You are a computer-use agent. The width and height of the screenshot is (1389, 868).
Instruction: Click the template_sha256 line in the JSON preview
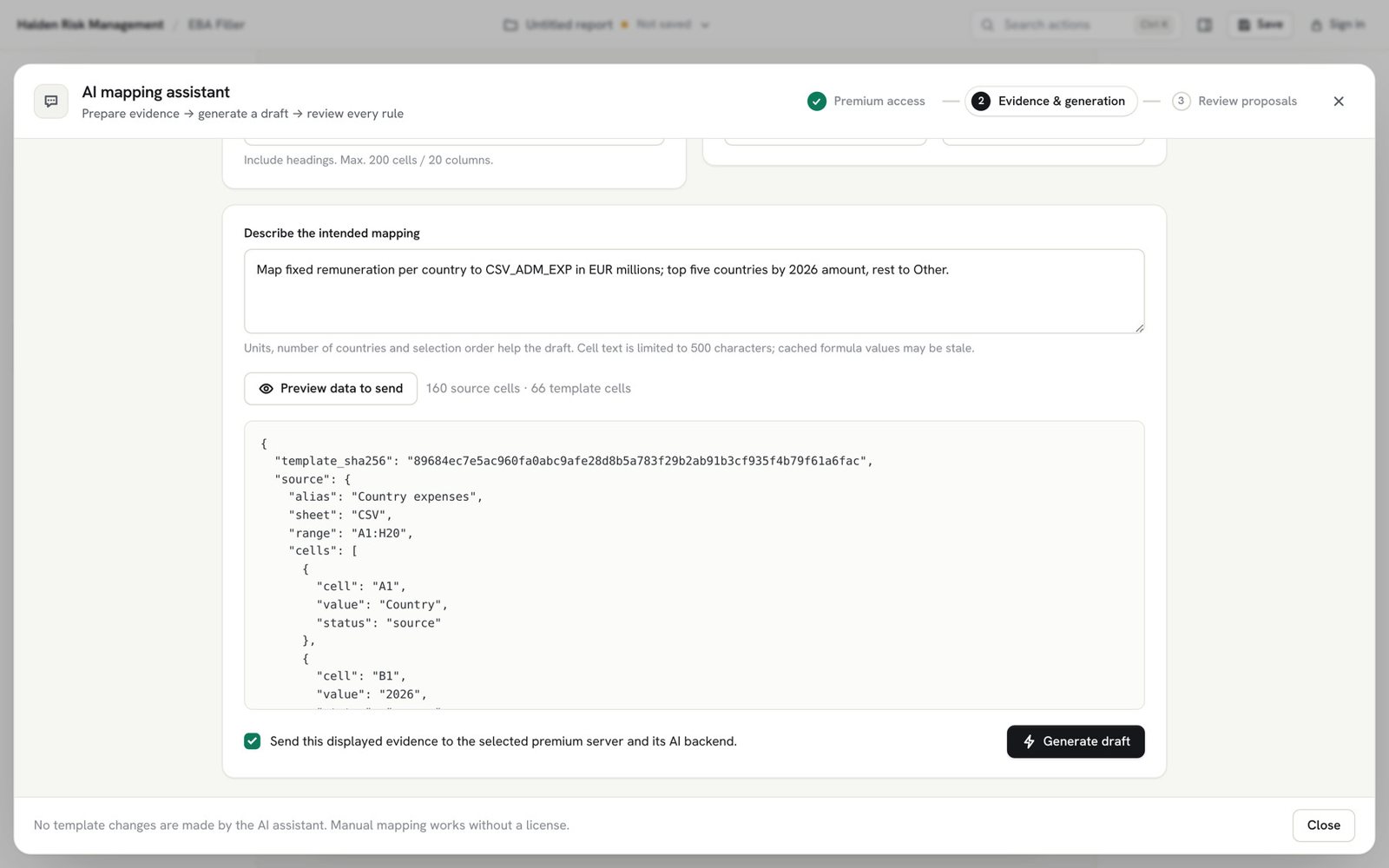coord(574,461)
